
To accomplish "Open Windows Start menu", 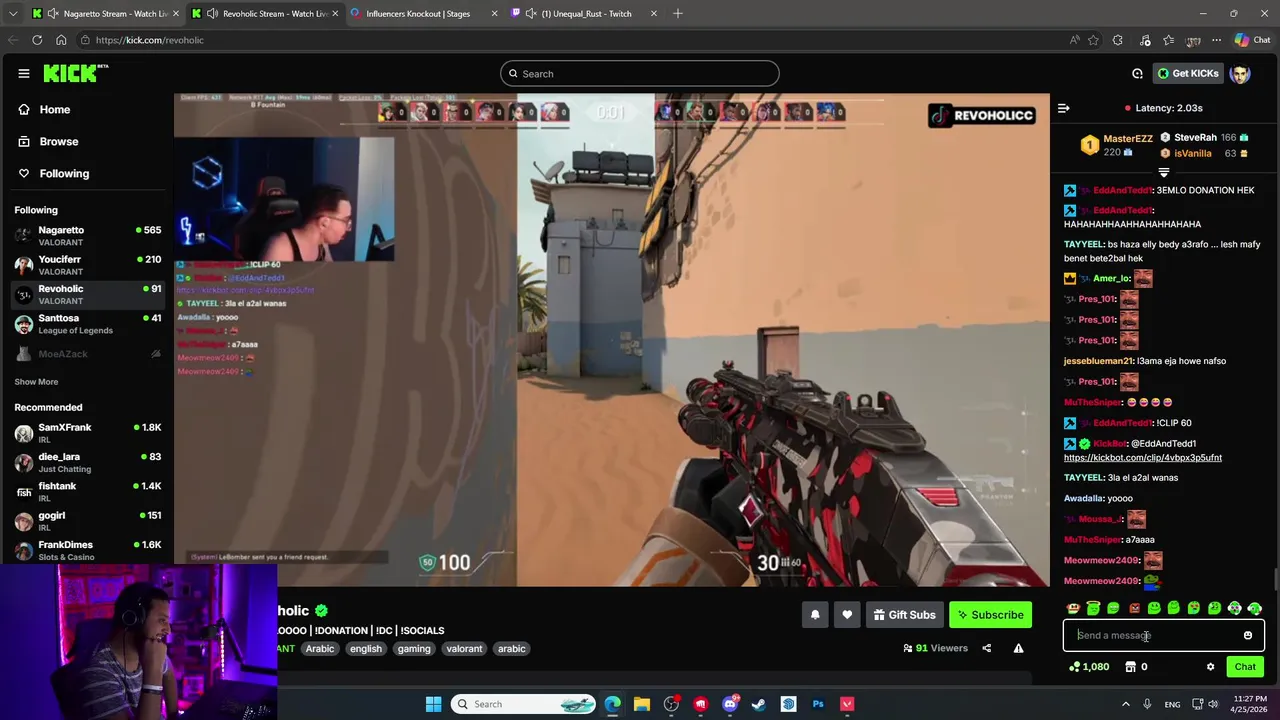I will (433, 704).
